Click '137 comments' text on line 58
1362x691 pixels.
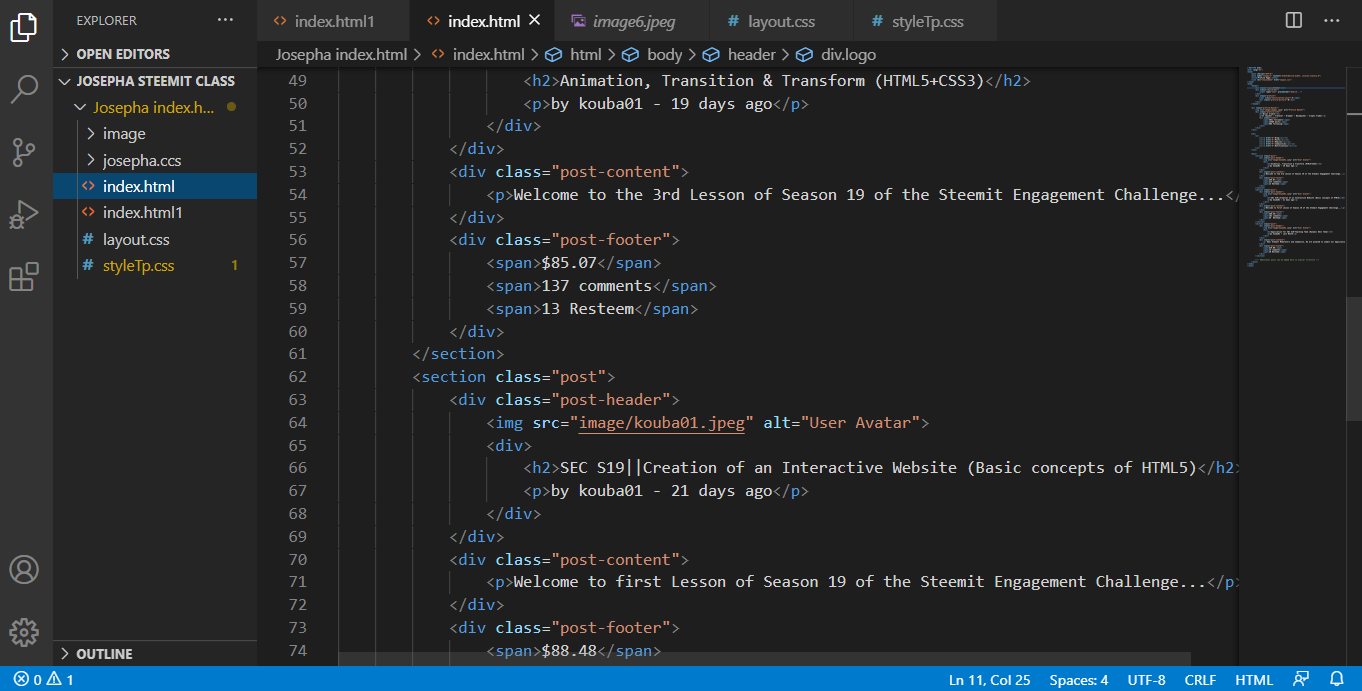(x=597, y=286)
